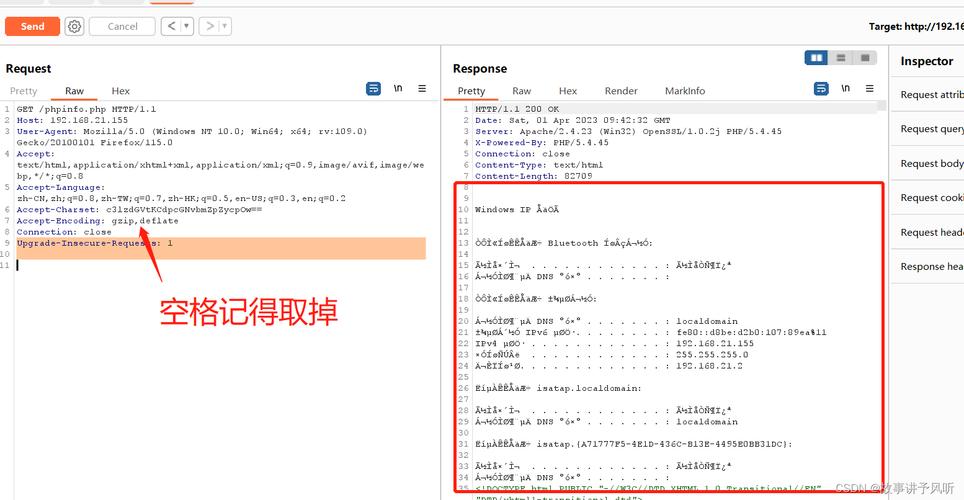Click the Inspector panel heading
Screen dimensions: 964x500
click(x=926, y=61)
